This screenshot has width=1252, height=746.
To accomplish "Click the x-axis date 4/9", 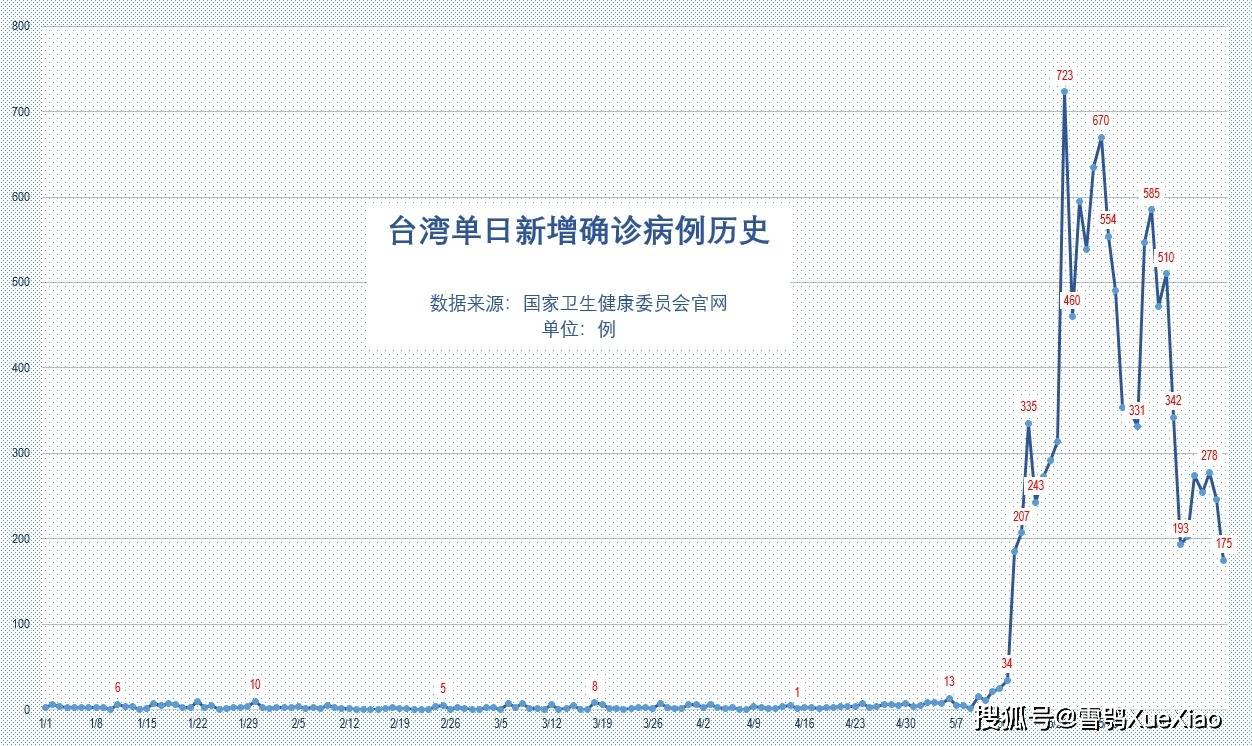I will pos(754,722).
